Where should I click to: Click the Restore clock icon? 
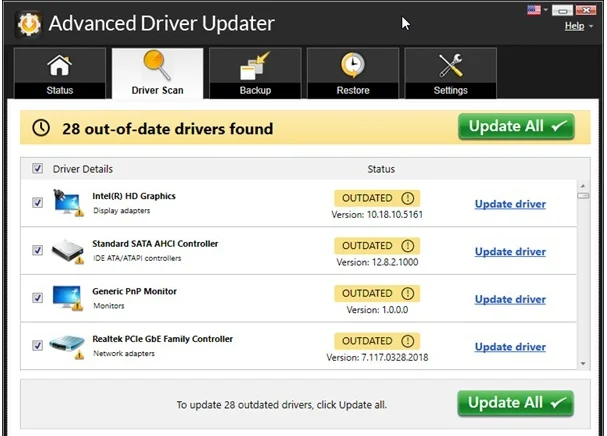click(x=353, y=65)
